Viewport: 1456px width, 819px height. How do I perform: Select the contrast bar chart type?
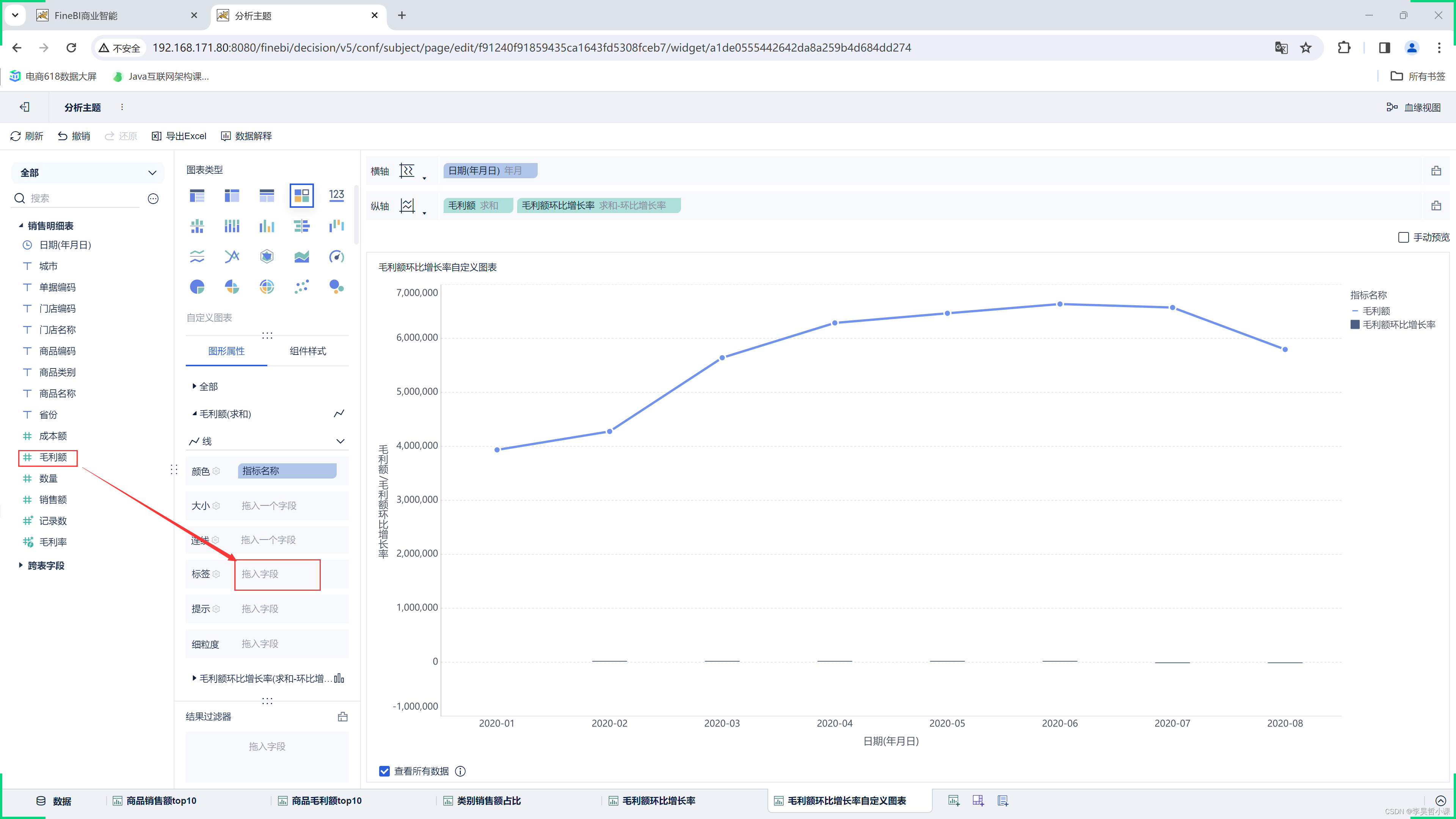click(302, 226)
